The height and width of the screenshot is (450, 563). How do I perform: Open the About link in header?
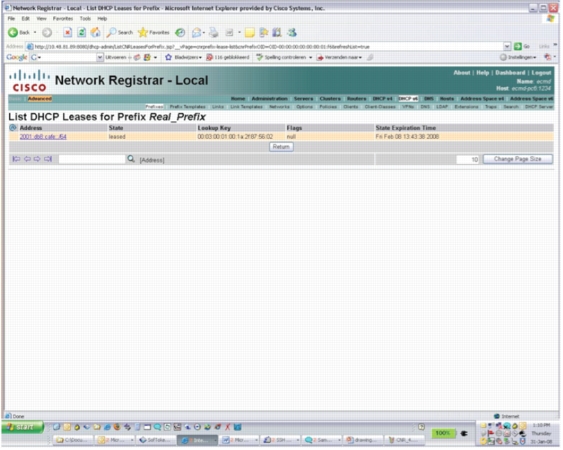click(461, 73)
